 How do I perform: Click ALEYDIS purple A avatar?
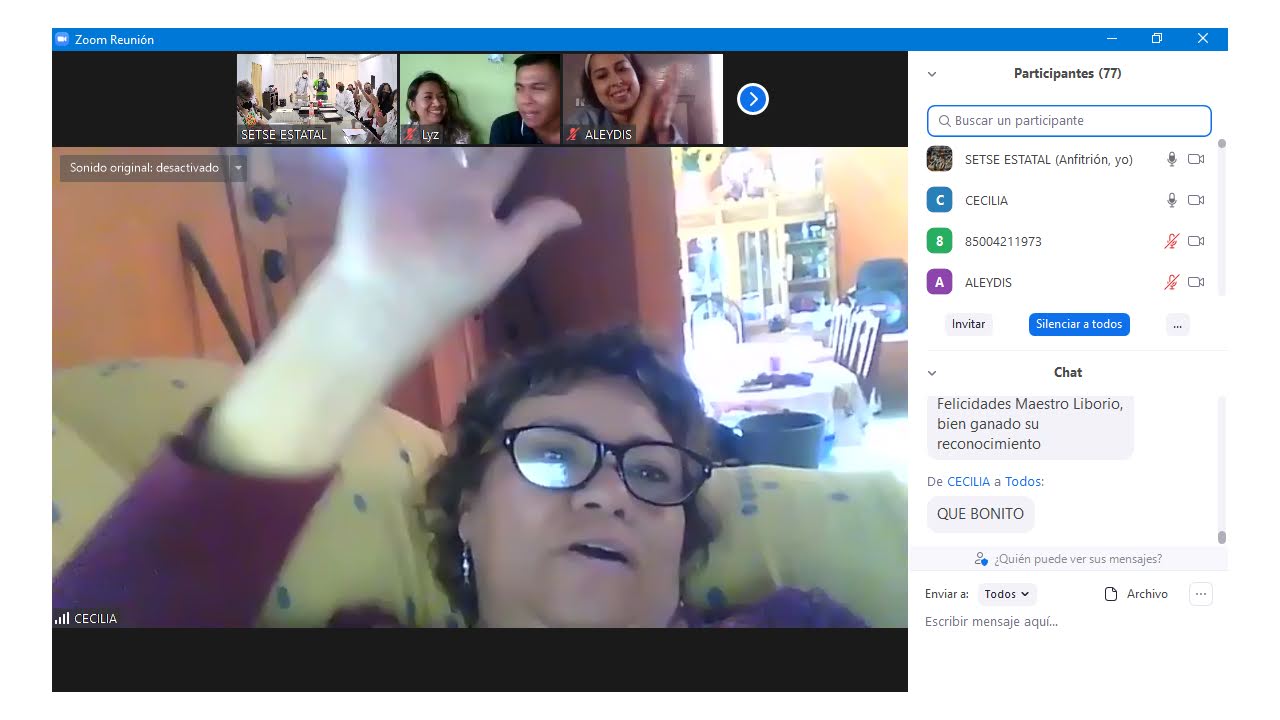[x=939, y=282]
